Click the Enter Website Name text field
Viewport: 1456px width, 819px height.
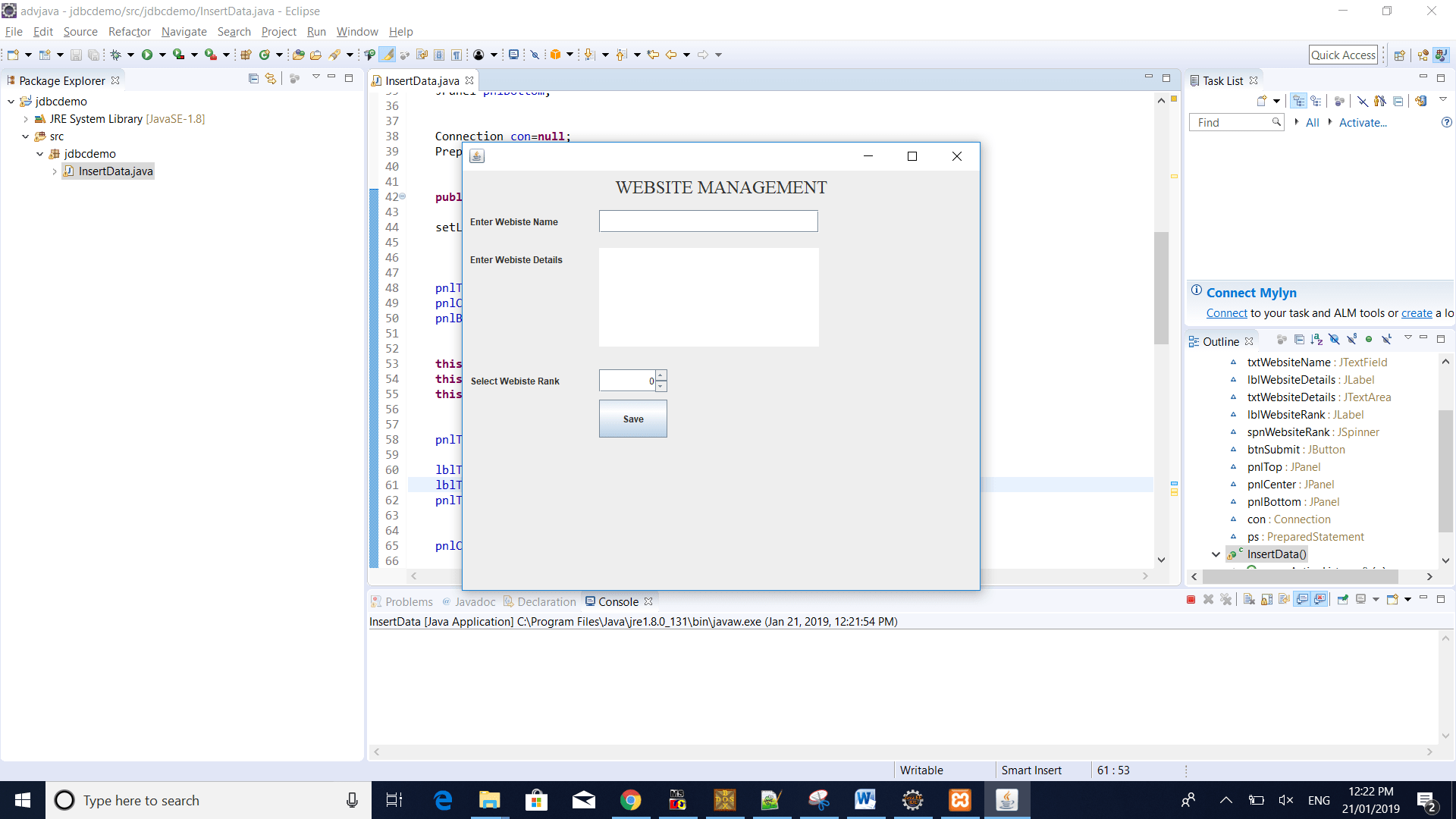tap(708, 221)
